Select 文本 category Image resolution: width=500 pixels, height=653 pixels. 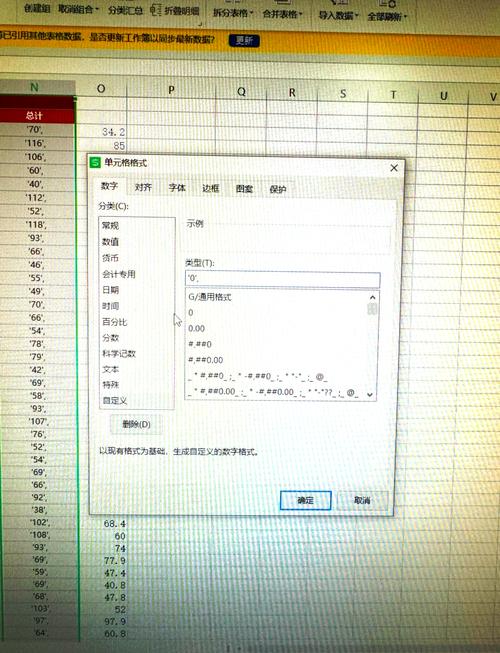(x=137, y=369)
